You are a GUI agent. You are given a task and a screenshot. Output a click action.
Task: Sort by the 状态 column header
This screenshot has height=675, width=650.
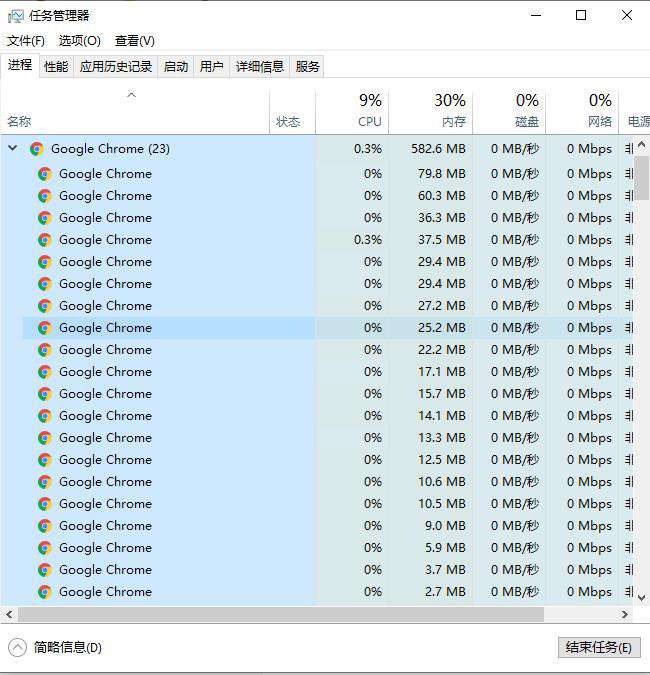coord(292,111)
